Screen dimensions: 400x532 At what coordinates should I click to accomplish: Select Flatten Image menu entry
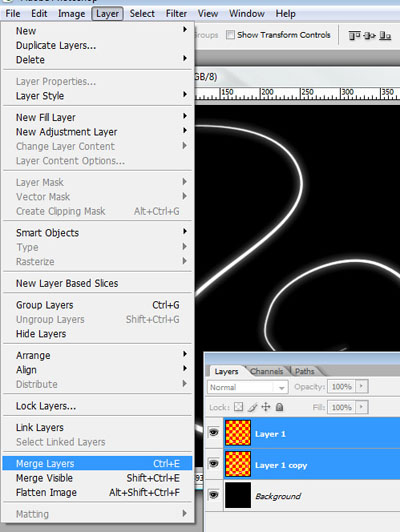[x=97, y=492]
